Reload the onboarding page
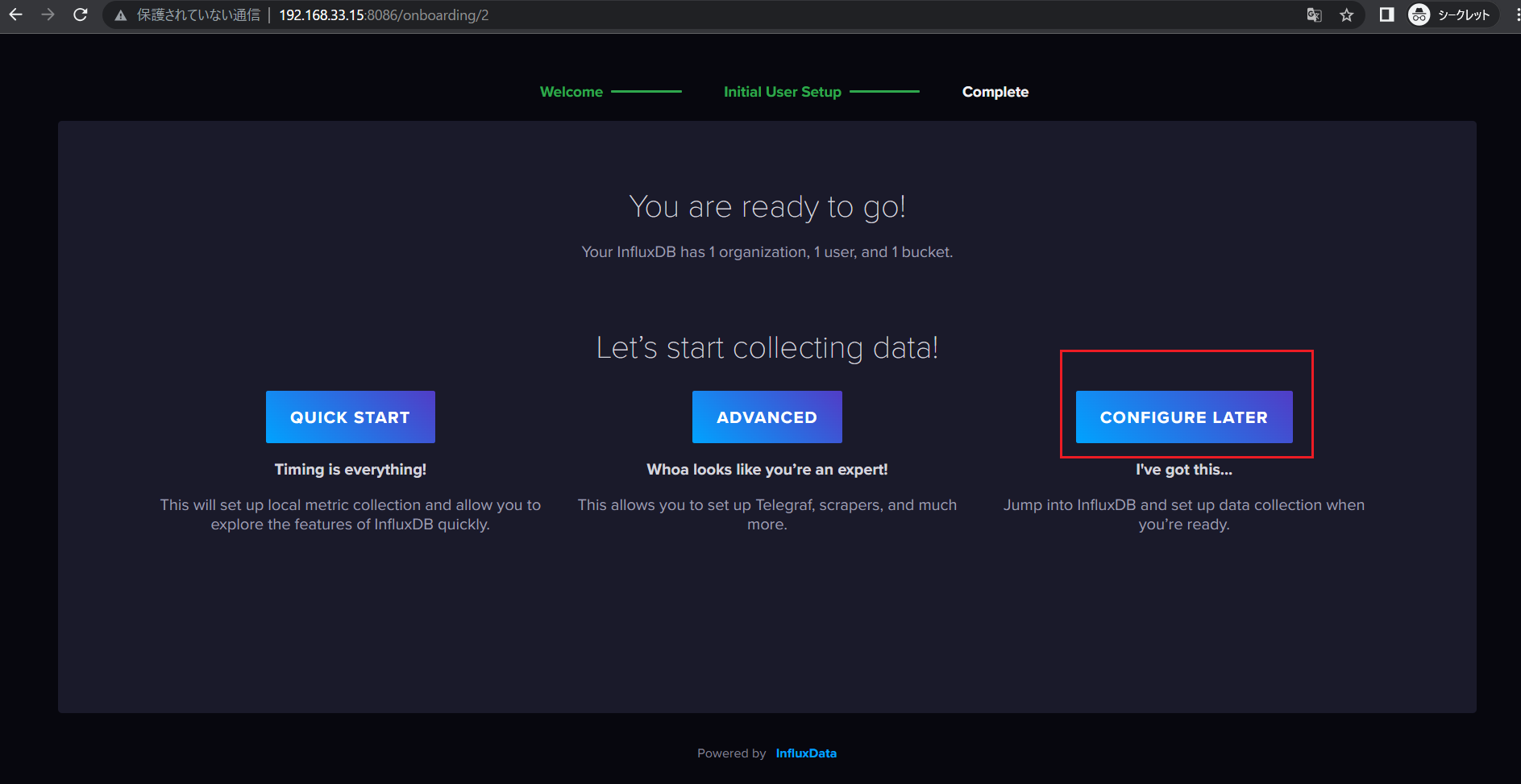1521x784 pixels. point(80,15)
